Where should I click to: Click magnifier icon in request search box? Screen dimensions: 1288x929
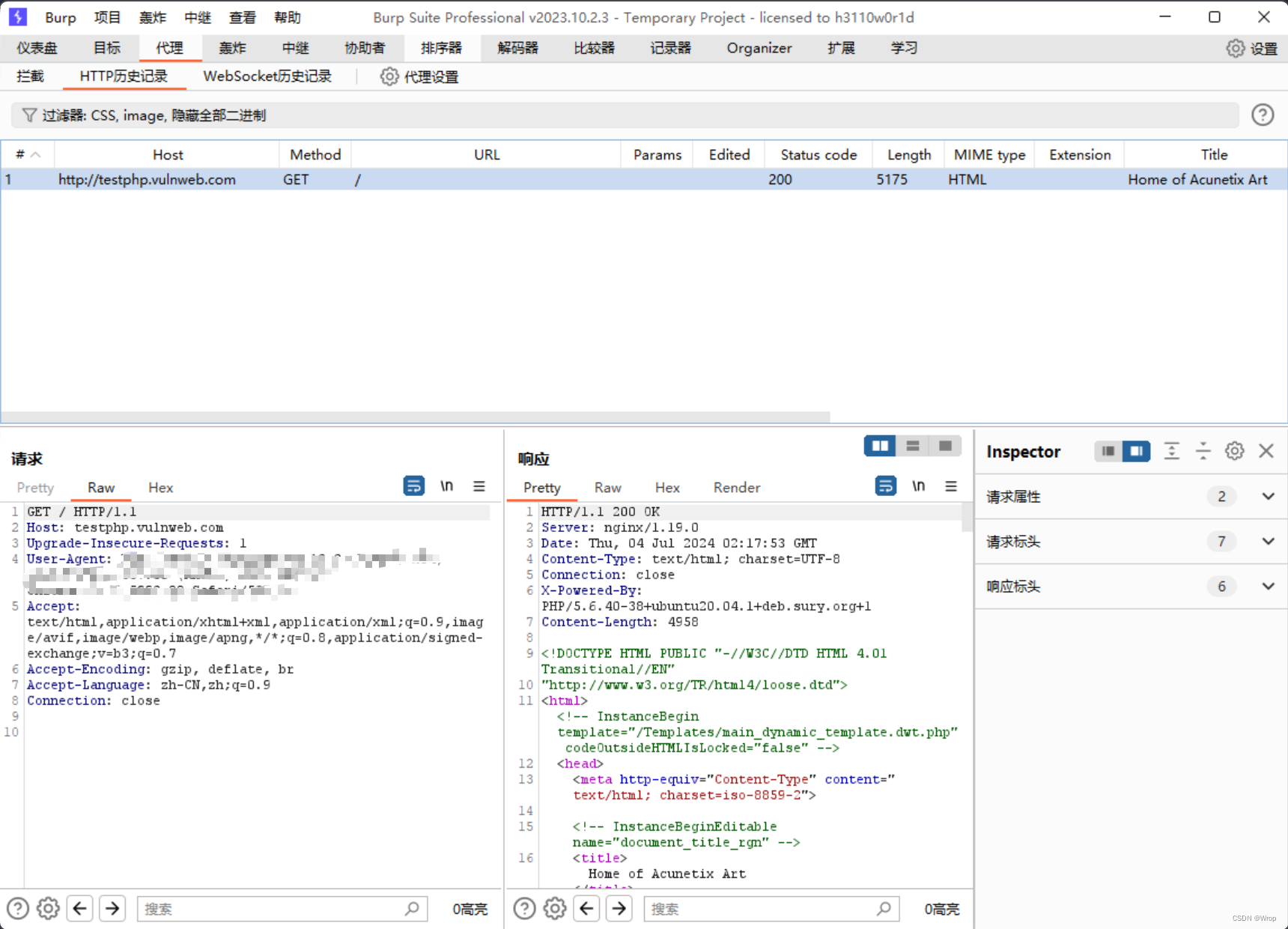(412, 909)
